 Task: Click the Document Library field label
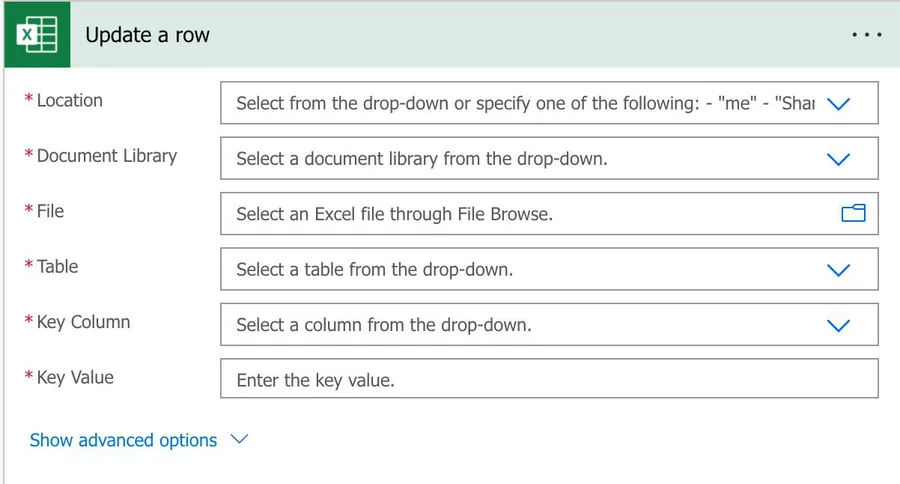pyautogui.click(x=106, y=155)
